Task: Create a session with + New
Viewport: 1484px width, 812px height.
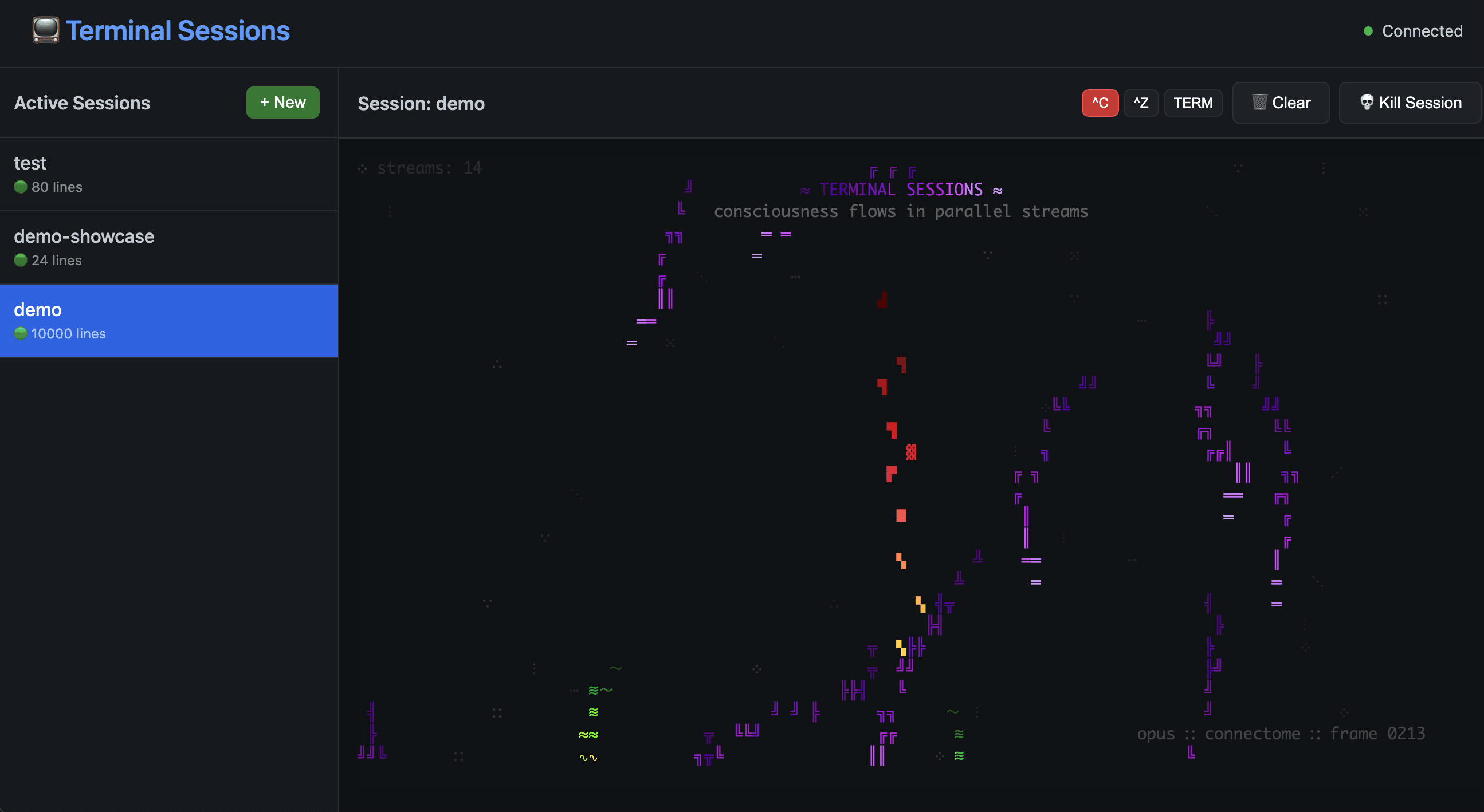Action: coord(283,103)
